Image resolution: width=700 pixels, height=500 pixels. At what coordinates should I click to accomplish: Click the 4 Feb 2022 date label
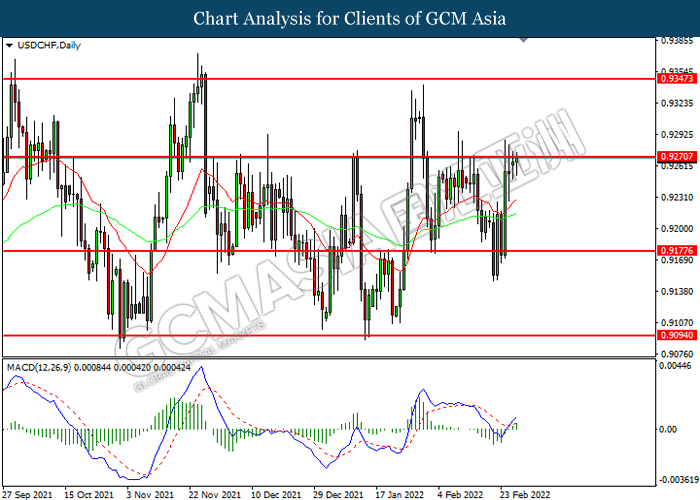(x=460, y=495)
